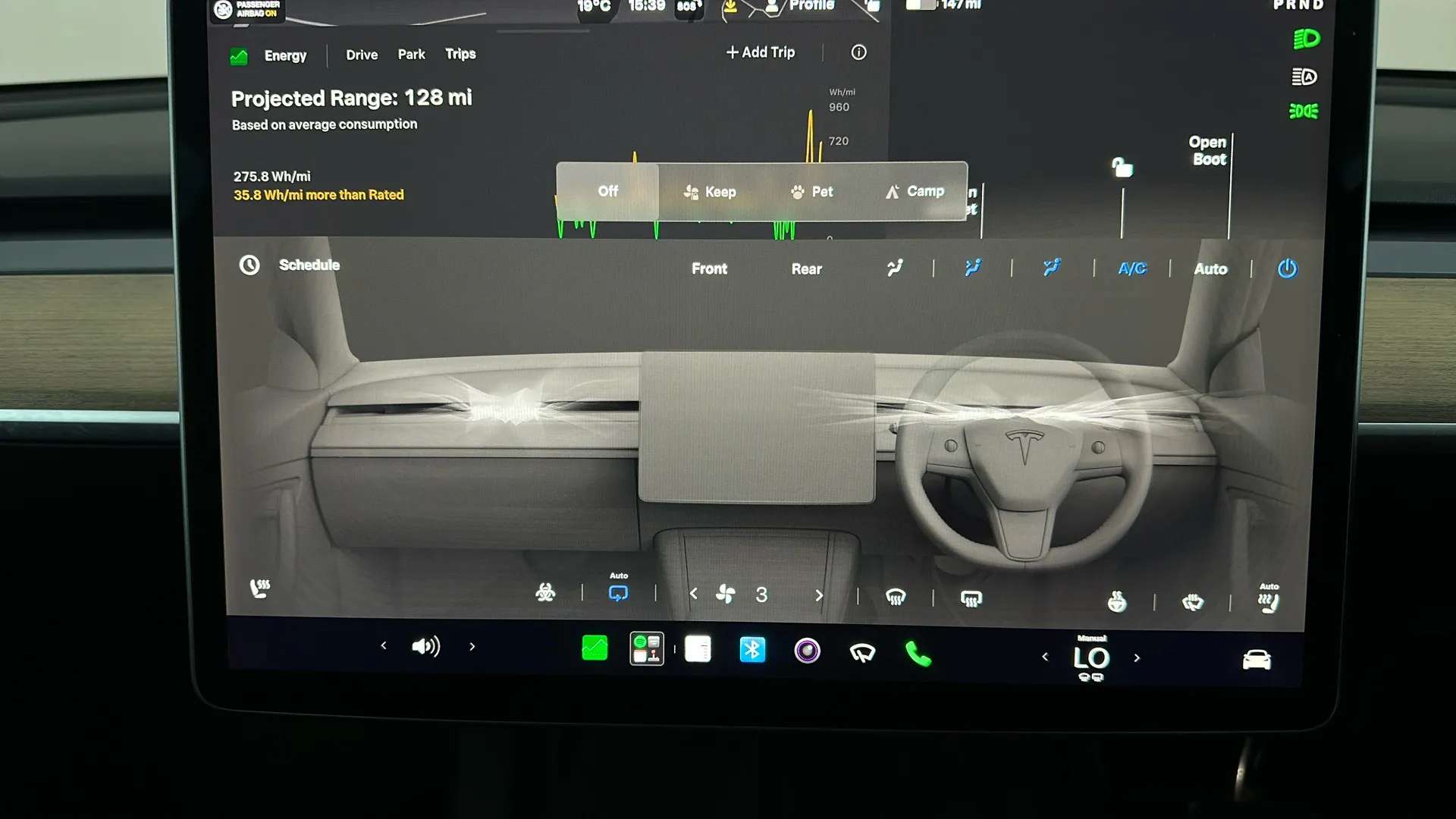Enable Pet mode
The image size is (1456, 819).
click(811, 192)
